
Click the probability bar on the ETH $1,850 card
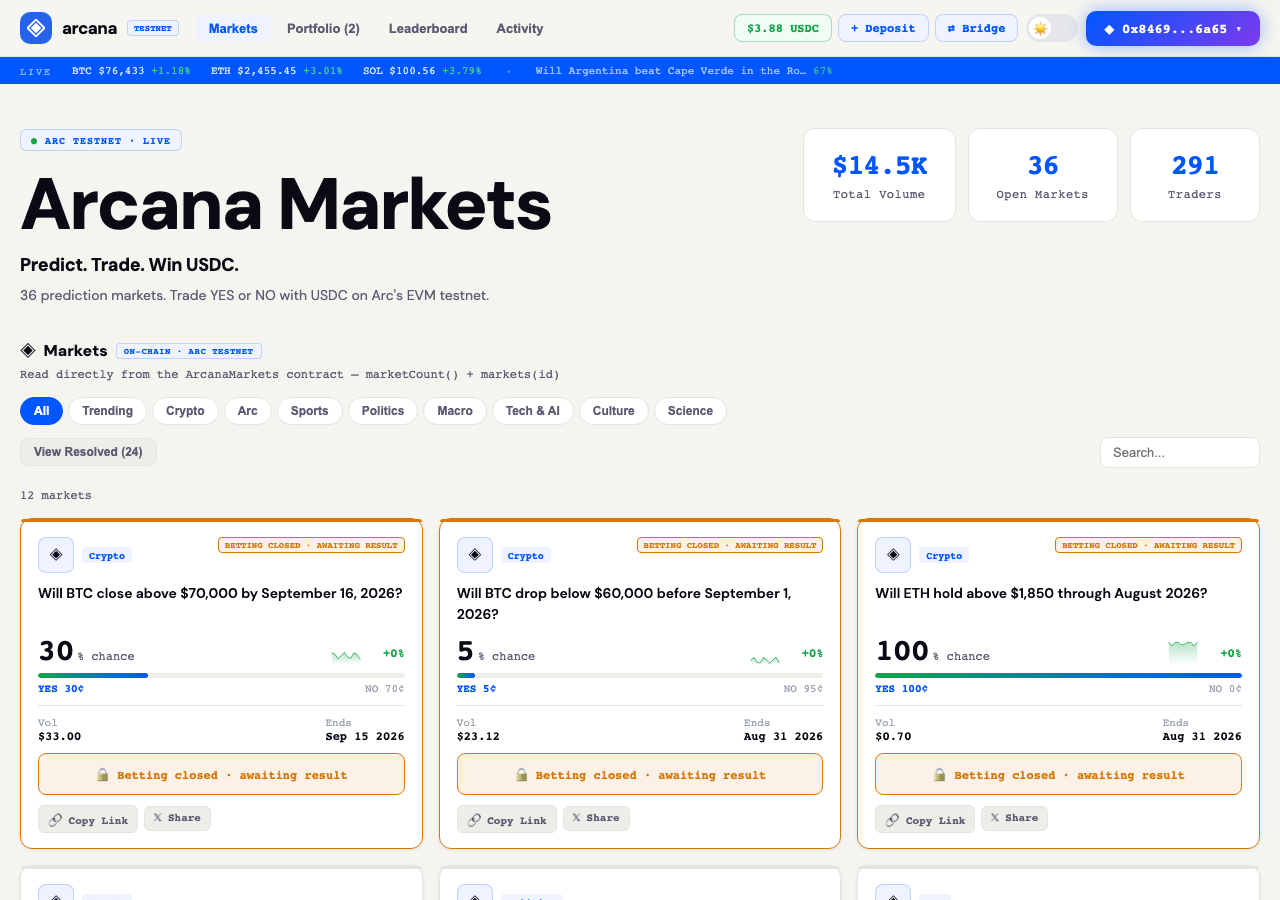1058,675
